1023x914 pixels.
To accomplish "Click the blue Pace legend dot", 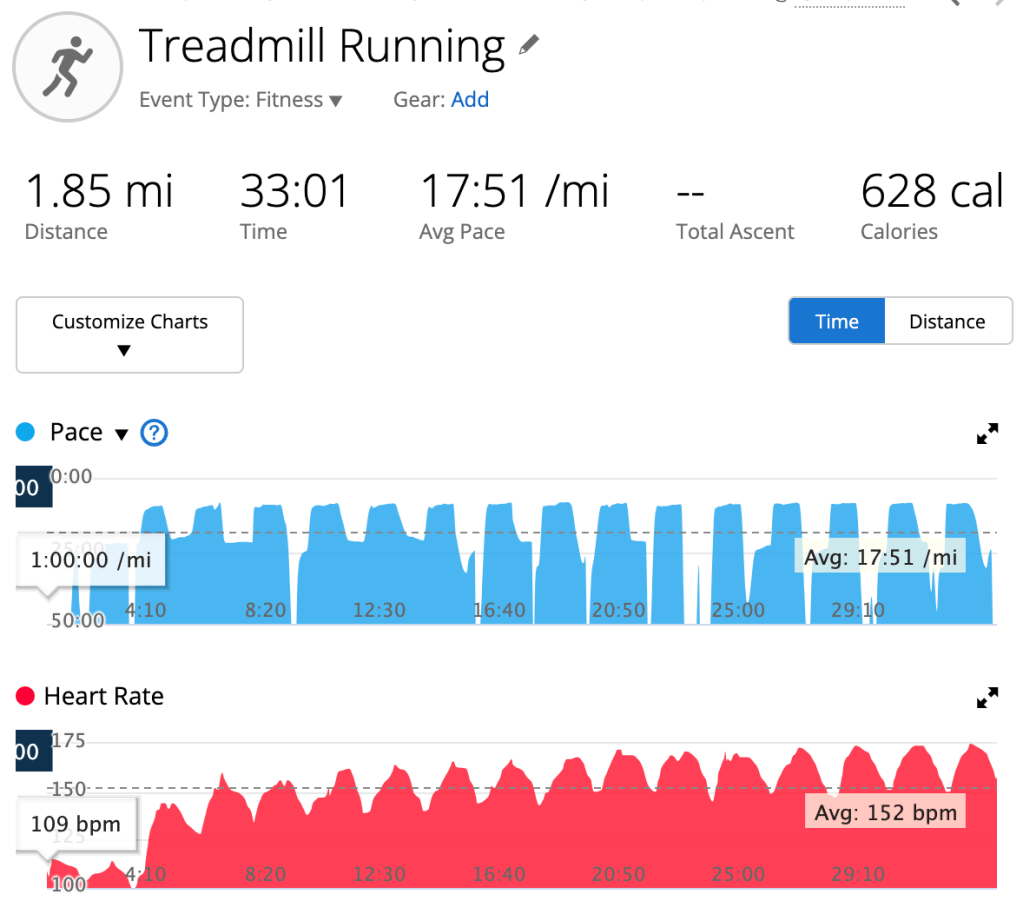I will (x=26, y=433).
